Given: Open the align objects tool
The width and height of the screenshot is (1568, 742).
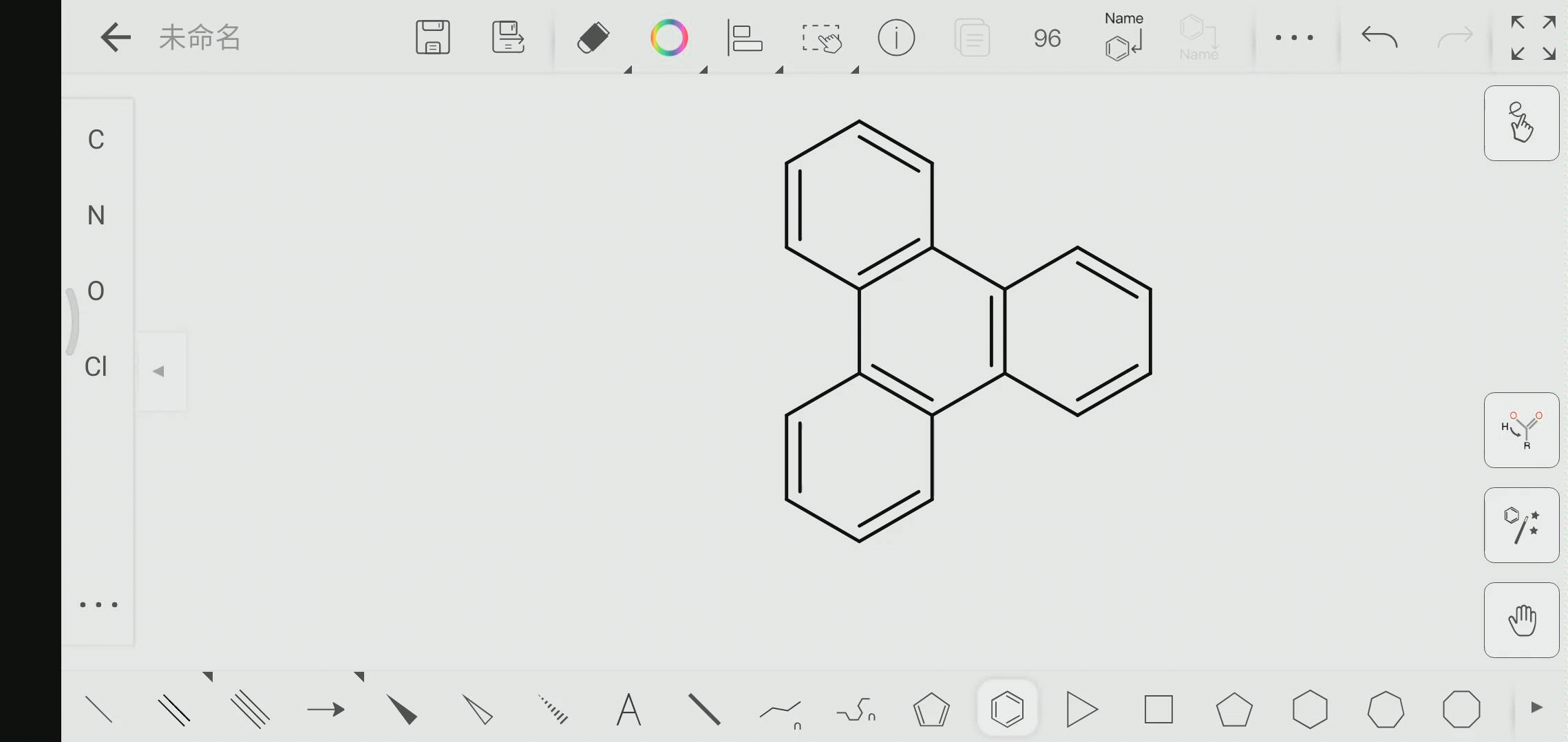Looking at the screenshot, I should click(x=745, y=37).
